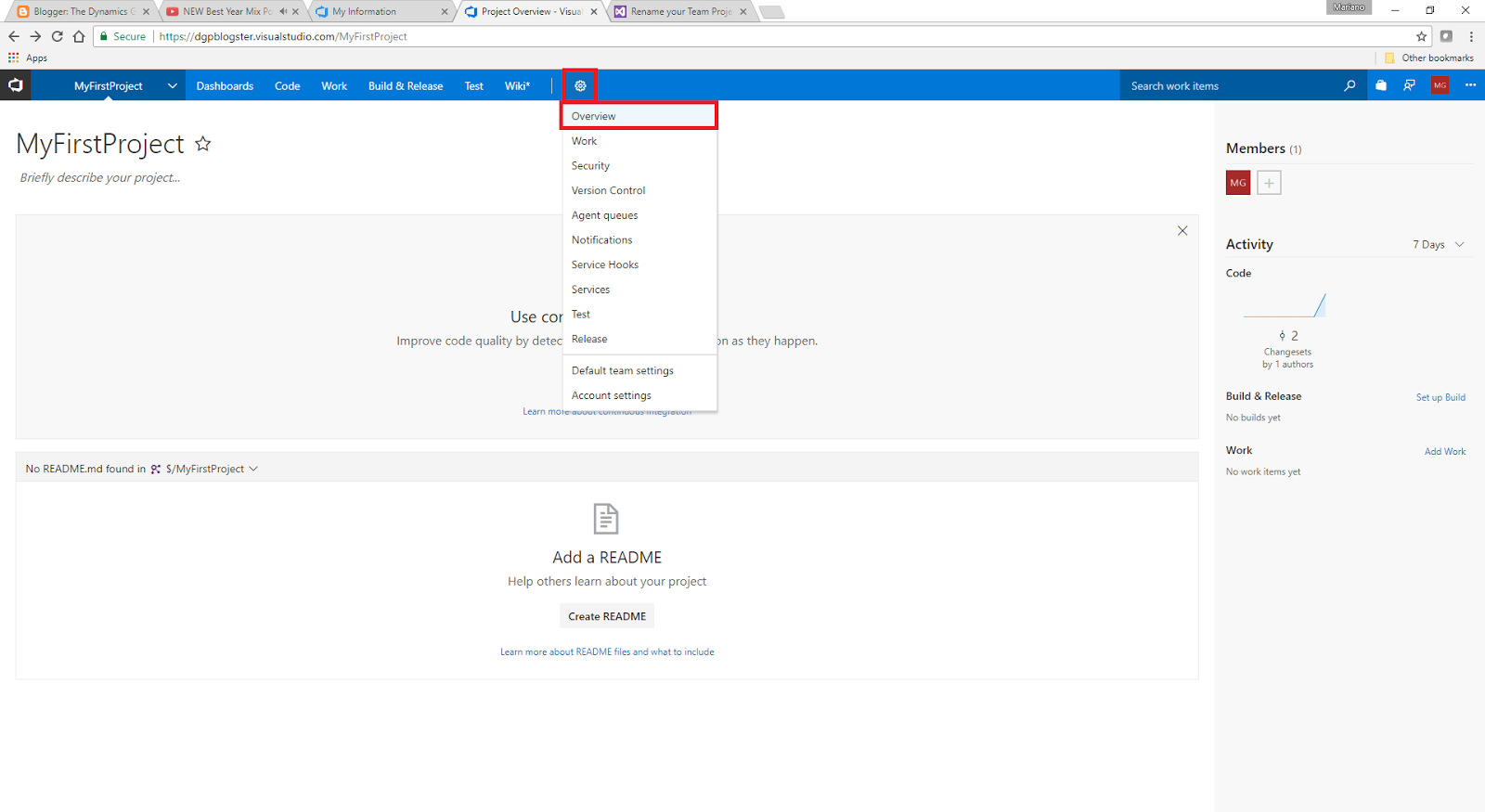Bookmark this page with the star
1485x812 pixels.
[x=1421, y=36]
